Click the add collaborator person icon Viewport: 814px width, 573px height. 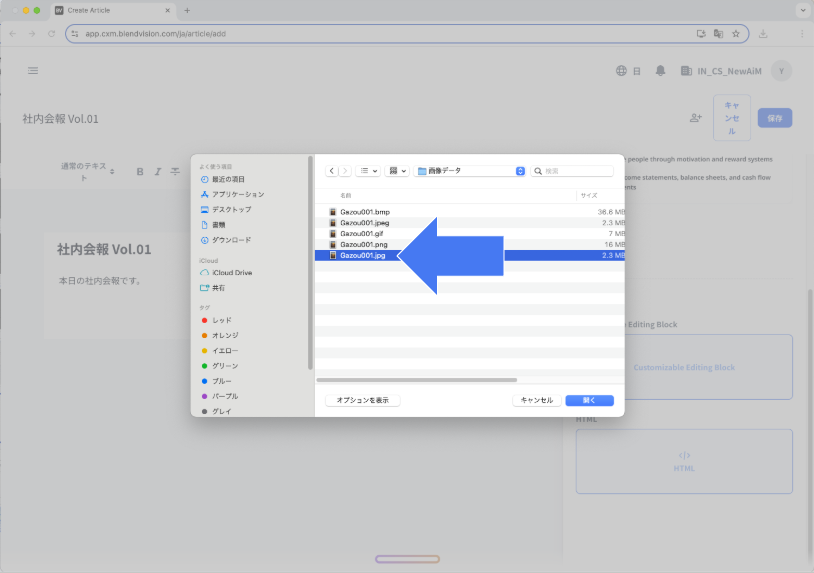pyautogui.click(x=696, y=118)
